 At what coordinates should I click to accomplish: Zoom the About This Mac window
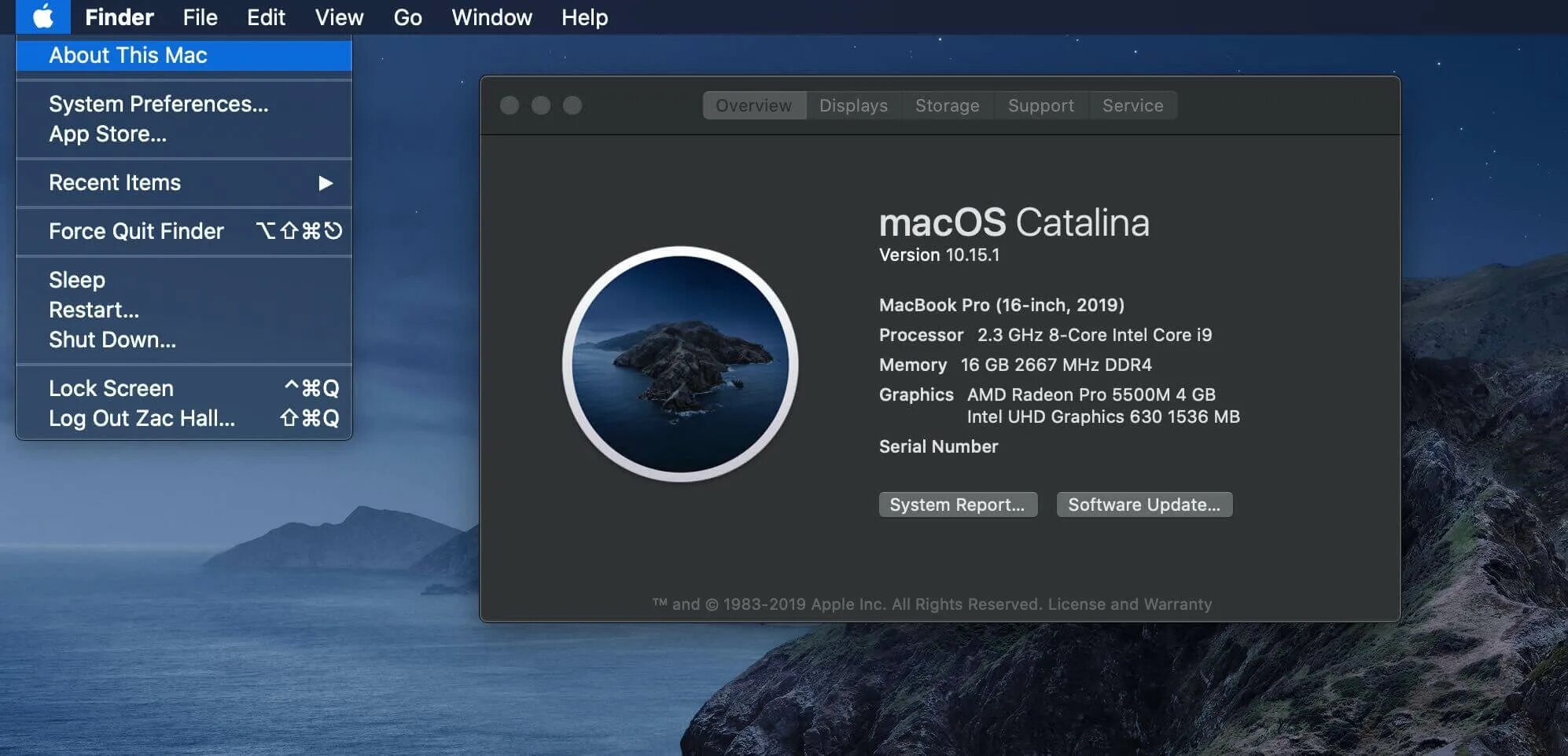coord(572,105)
